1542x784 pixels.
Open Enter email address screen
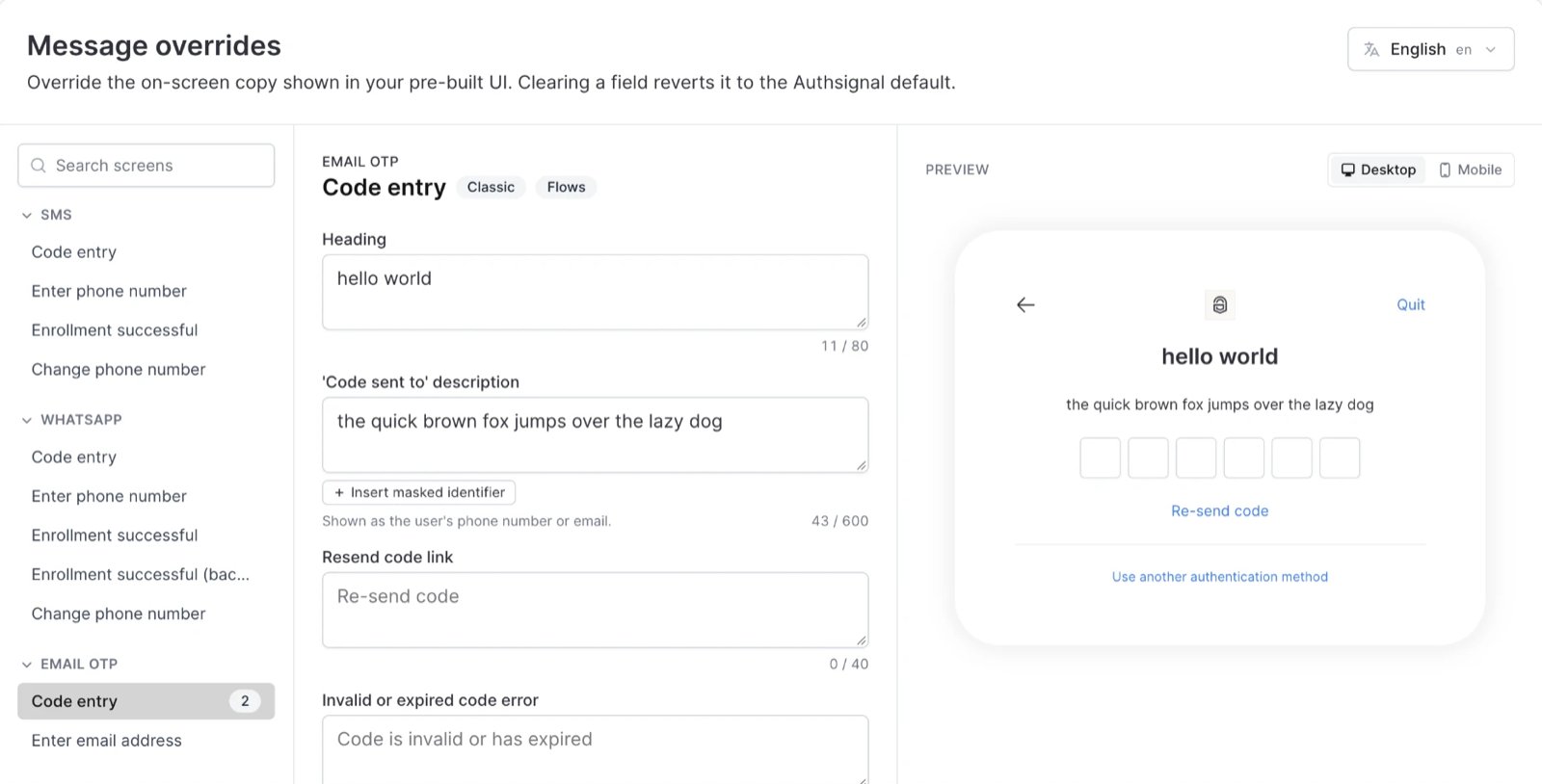coord(107,740)
